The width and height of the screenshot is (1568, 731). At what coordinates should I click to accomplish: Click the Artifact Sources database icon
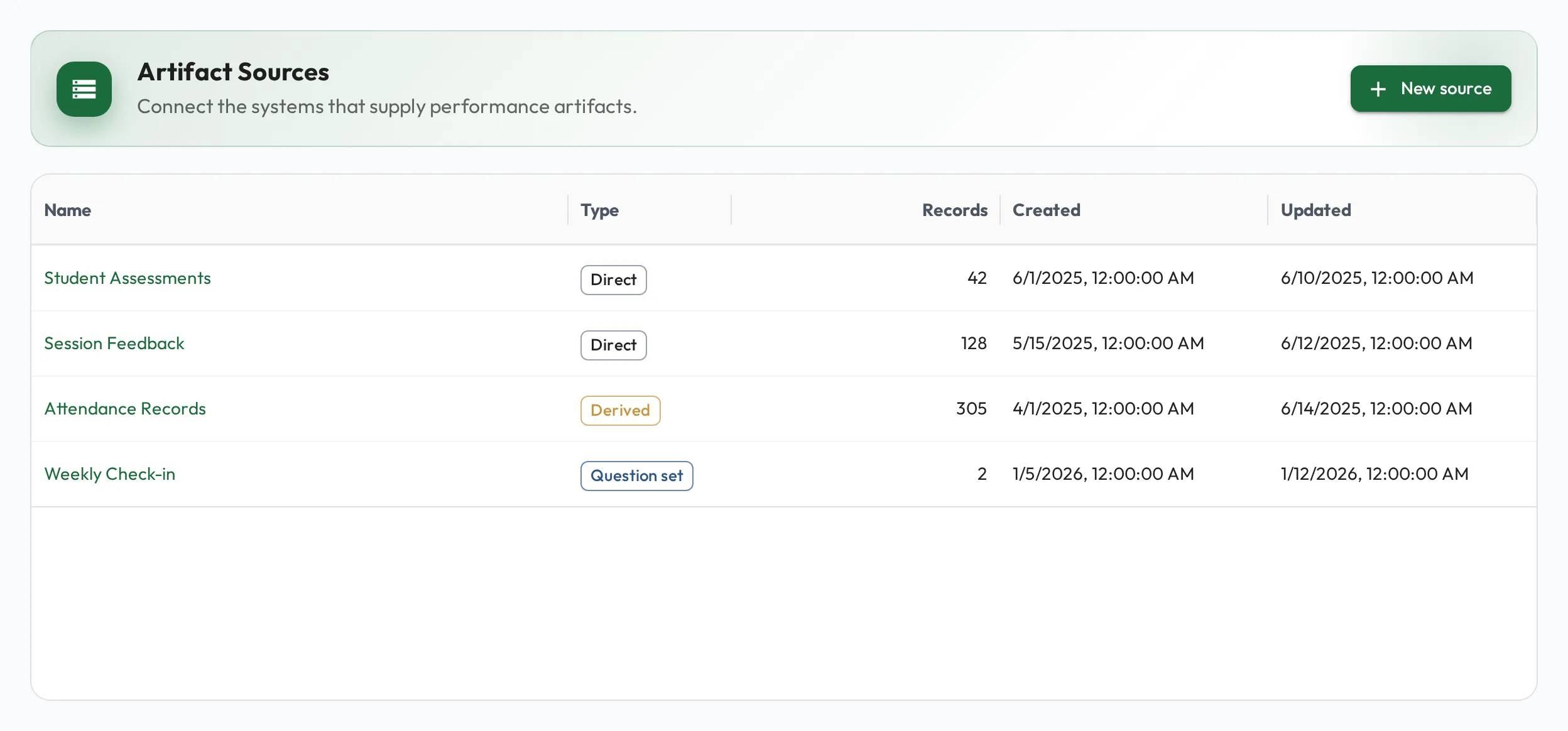click(84, 89)
